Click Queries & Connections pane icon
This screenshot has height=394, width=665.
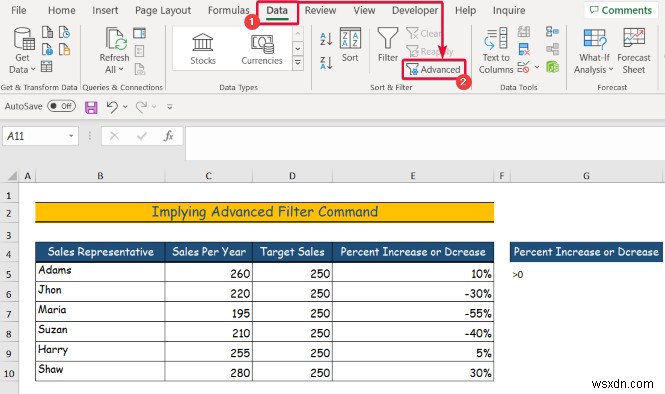tap(140, 33)
